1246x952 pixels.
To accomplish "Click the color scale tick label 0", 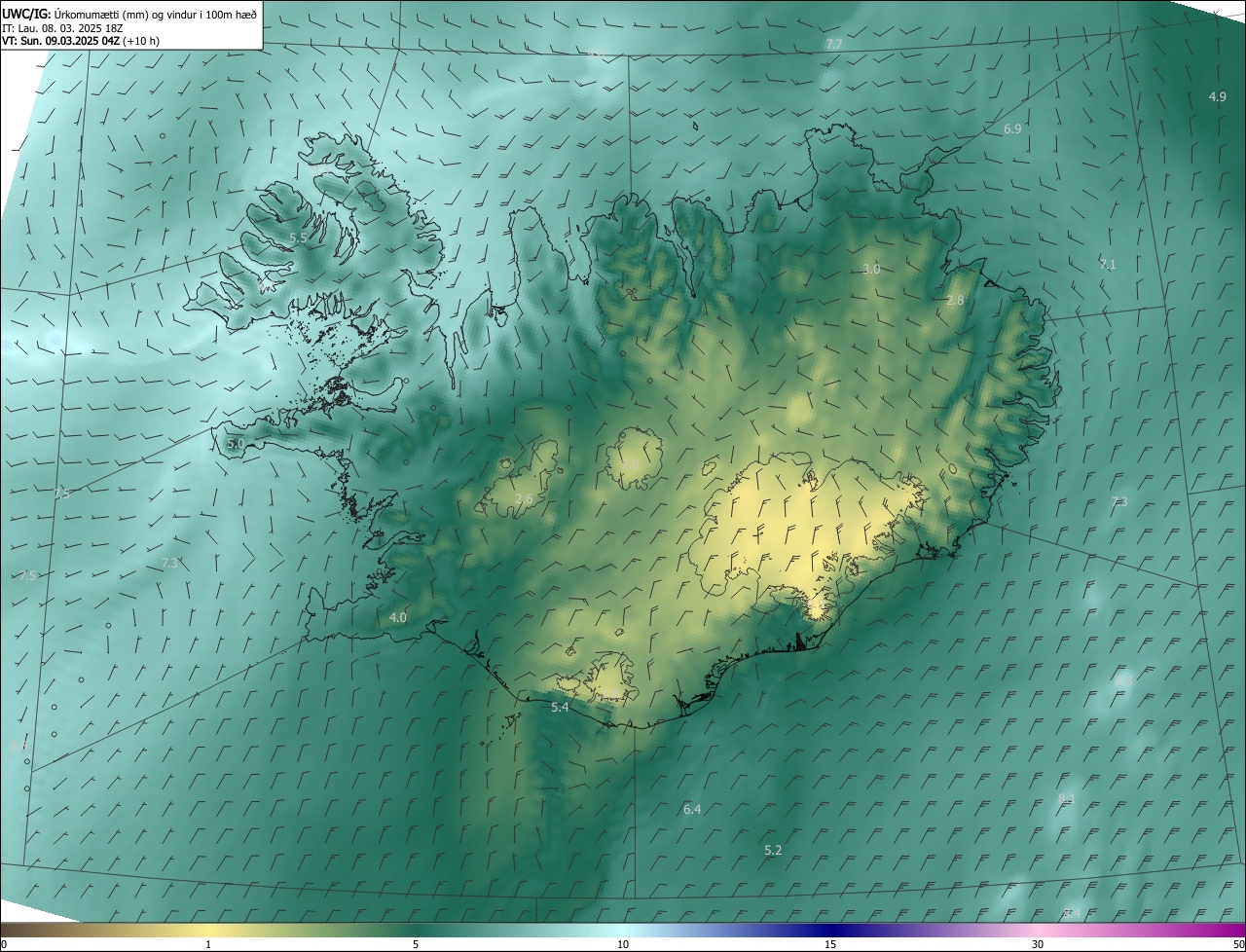I will tap(4, 944).
